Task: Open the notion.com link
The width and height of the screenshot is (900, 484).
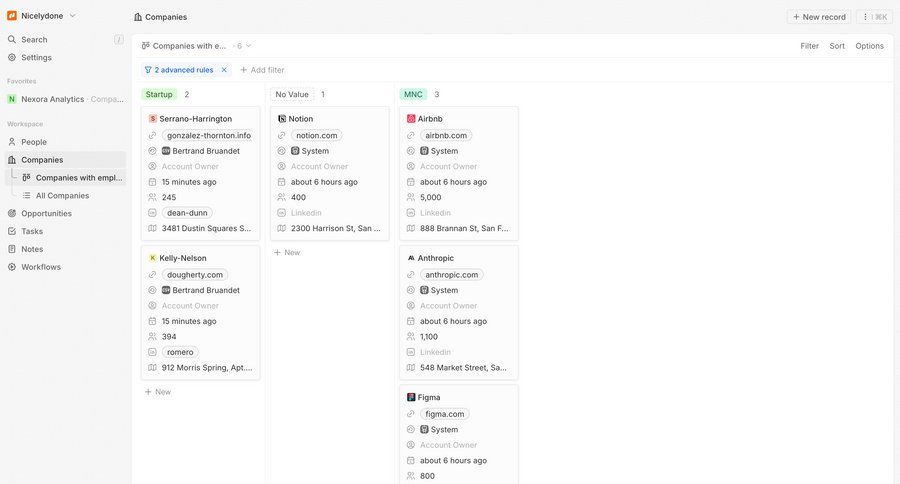Action: click(x=317, y=135)
